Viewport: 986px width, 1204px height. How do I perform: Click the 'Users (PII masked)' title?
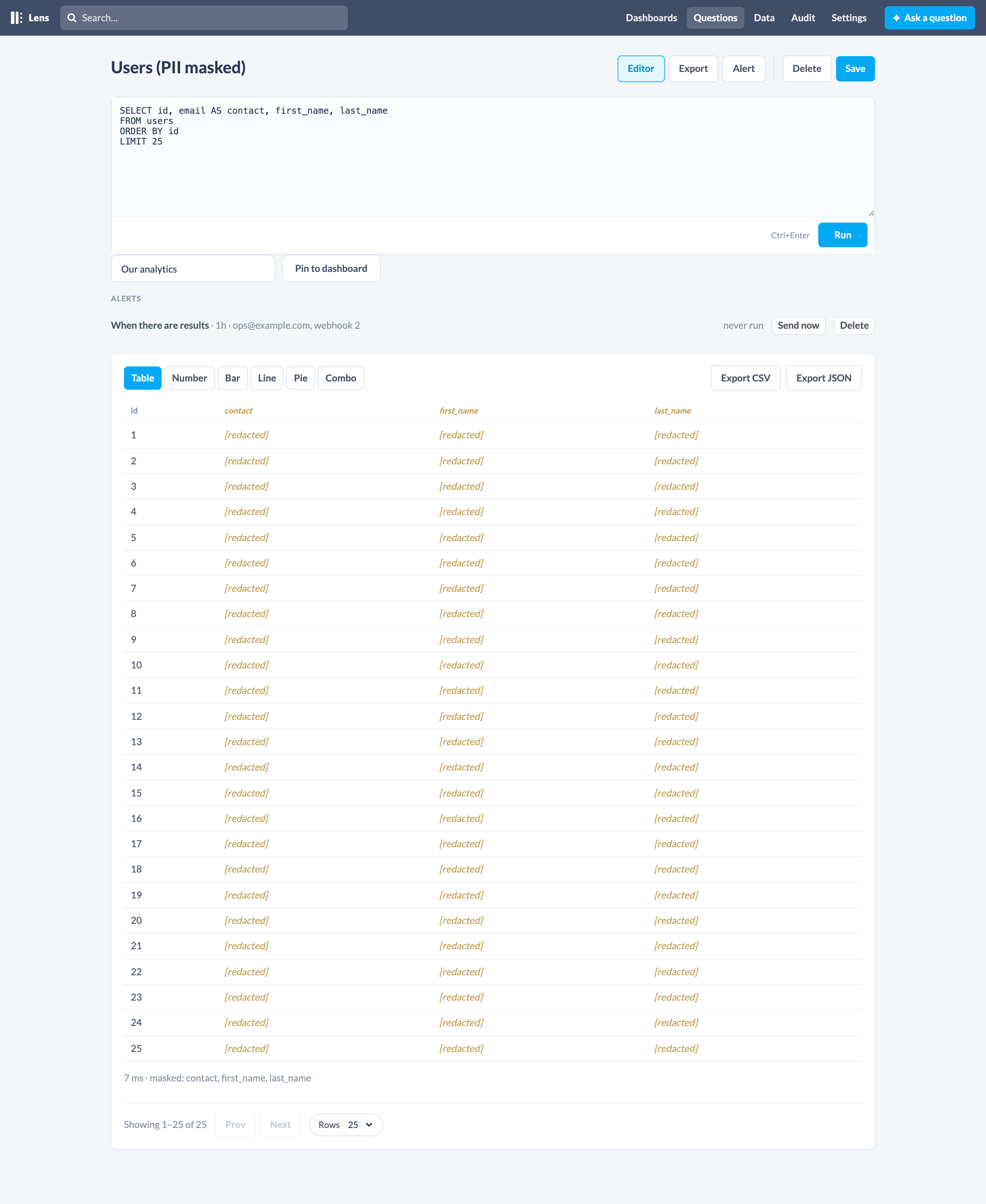click(x=178, y=67)
